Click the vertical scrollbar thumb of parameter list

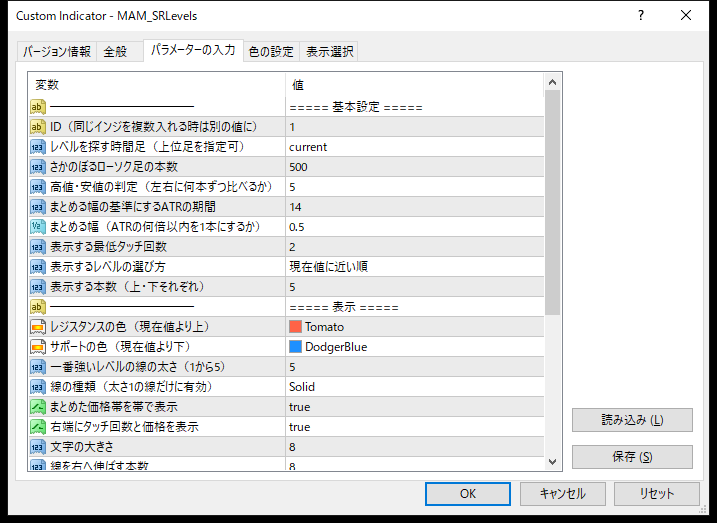(552, 203)
